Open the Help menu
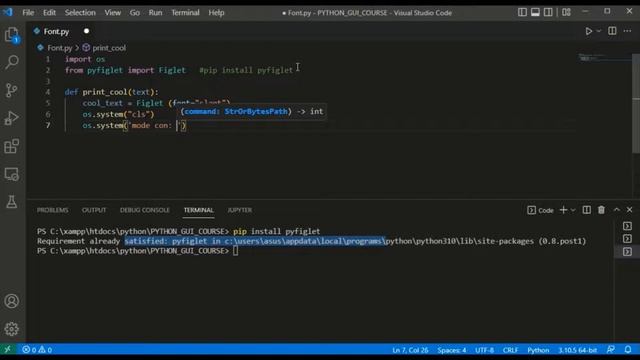Viewport: 640px width, 360px height. tap(216, 13)
